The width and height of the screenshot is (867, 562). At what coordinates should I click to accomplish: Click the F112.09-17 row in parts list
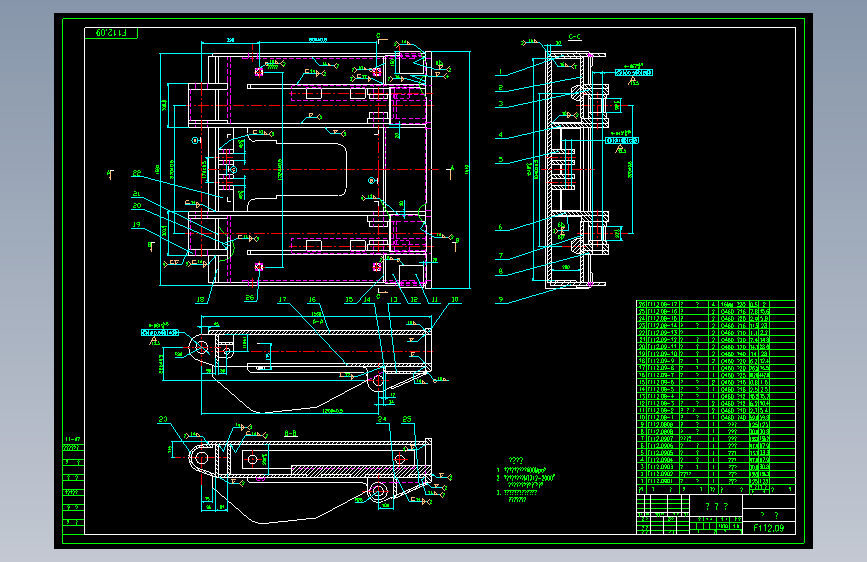coord(716,304)
